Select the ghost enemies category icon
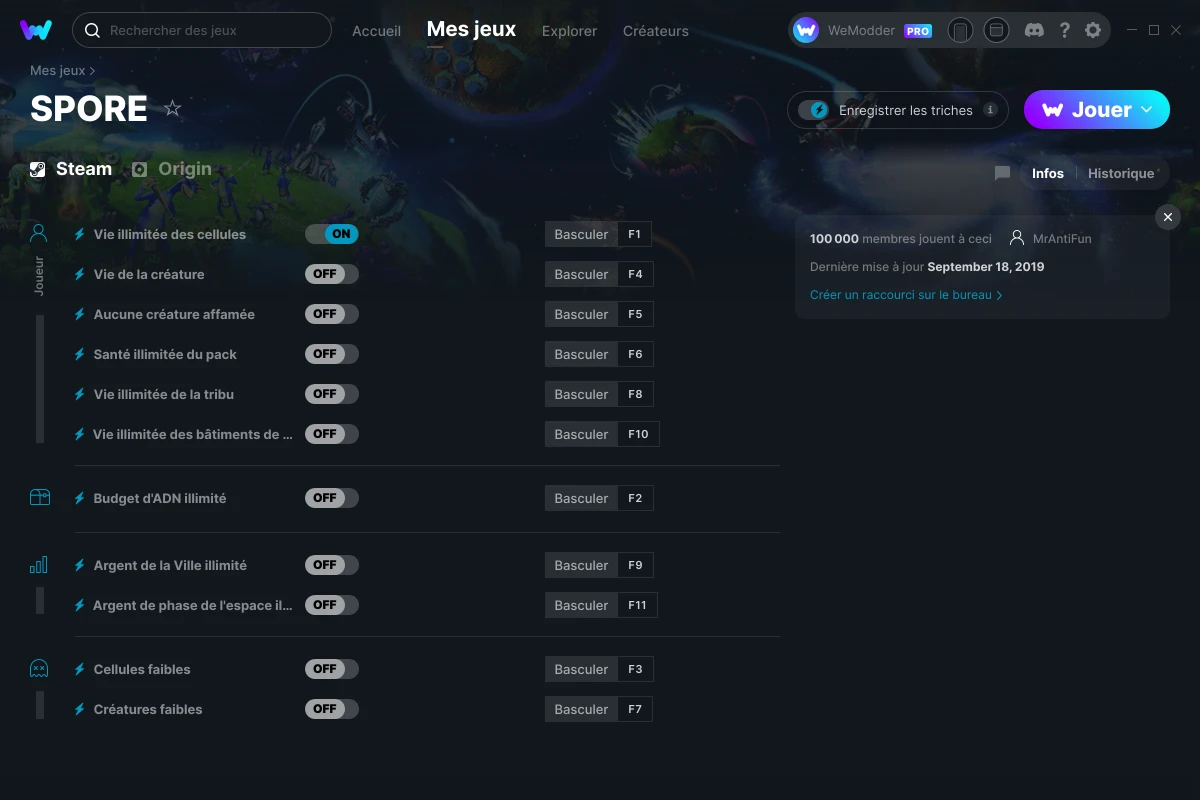The image size is (1200, 800). tap(39, 668)
